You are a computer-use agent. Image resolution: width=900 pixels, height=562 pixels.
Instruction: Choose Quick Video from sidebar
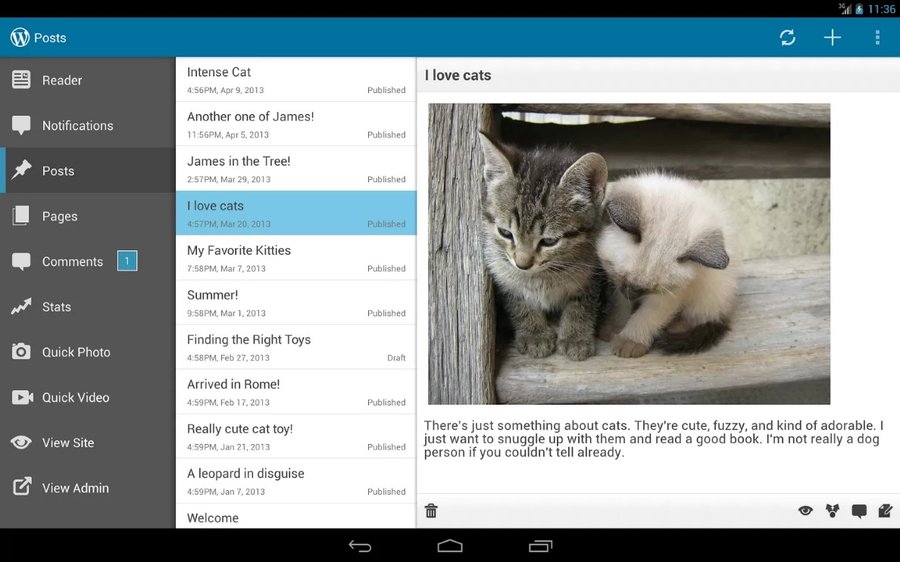click(x=88, y=397)
